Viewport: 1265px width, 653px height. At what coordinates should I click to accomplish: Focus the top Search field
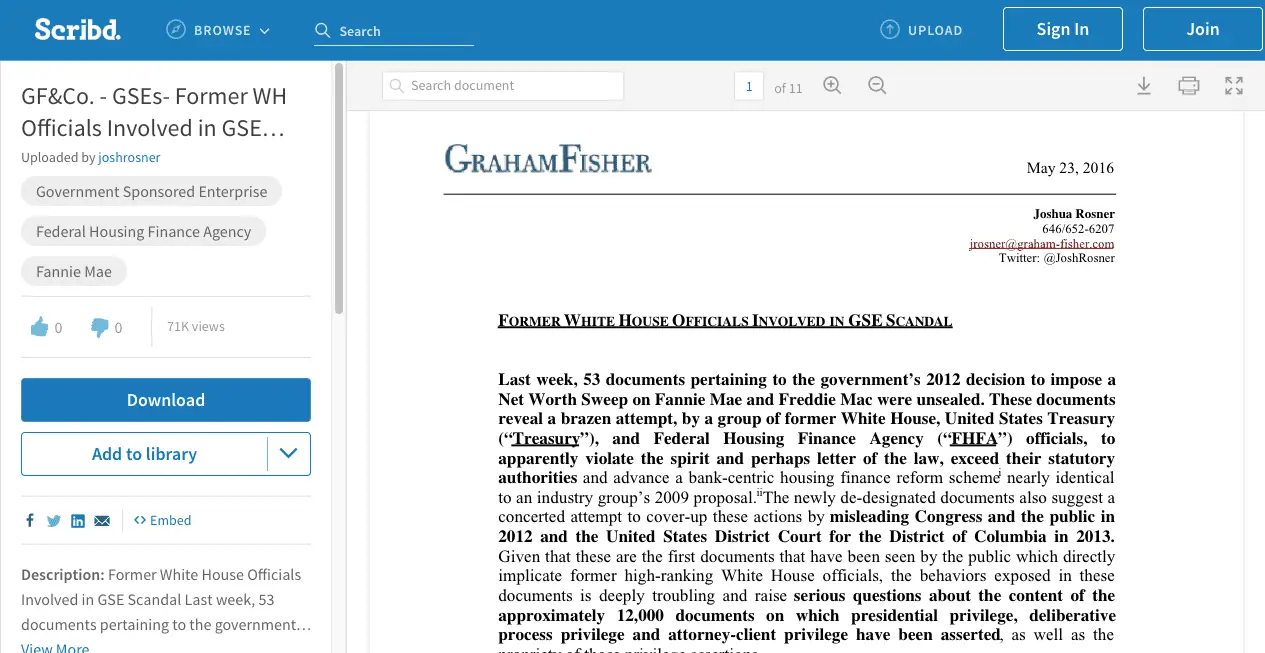tap(394, 31)
